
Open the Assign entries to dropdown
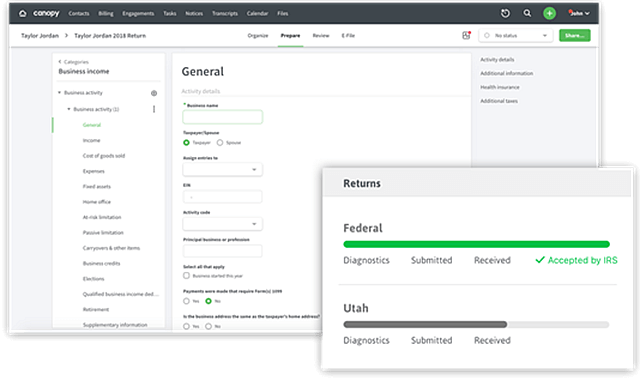(222, 169)
